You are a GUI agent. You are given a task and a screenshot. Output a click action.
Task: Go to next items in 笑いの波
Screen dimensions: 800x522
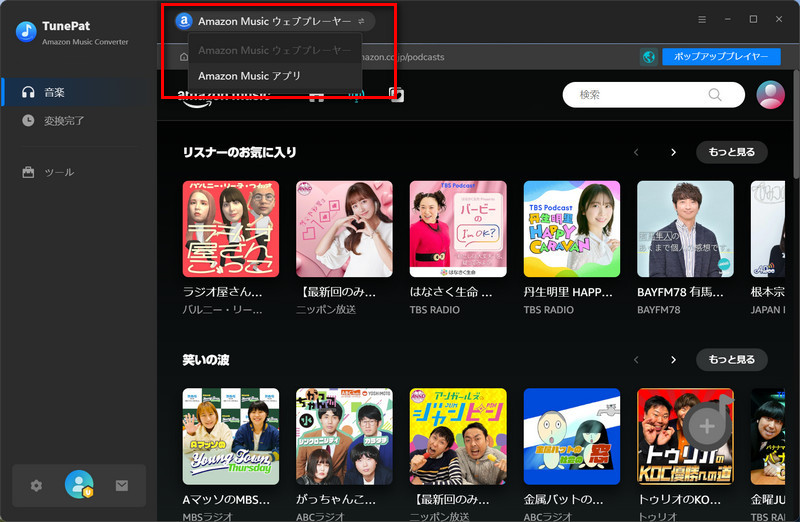pos(673,360)
